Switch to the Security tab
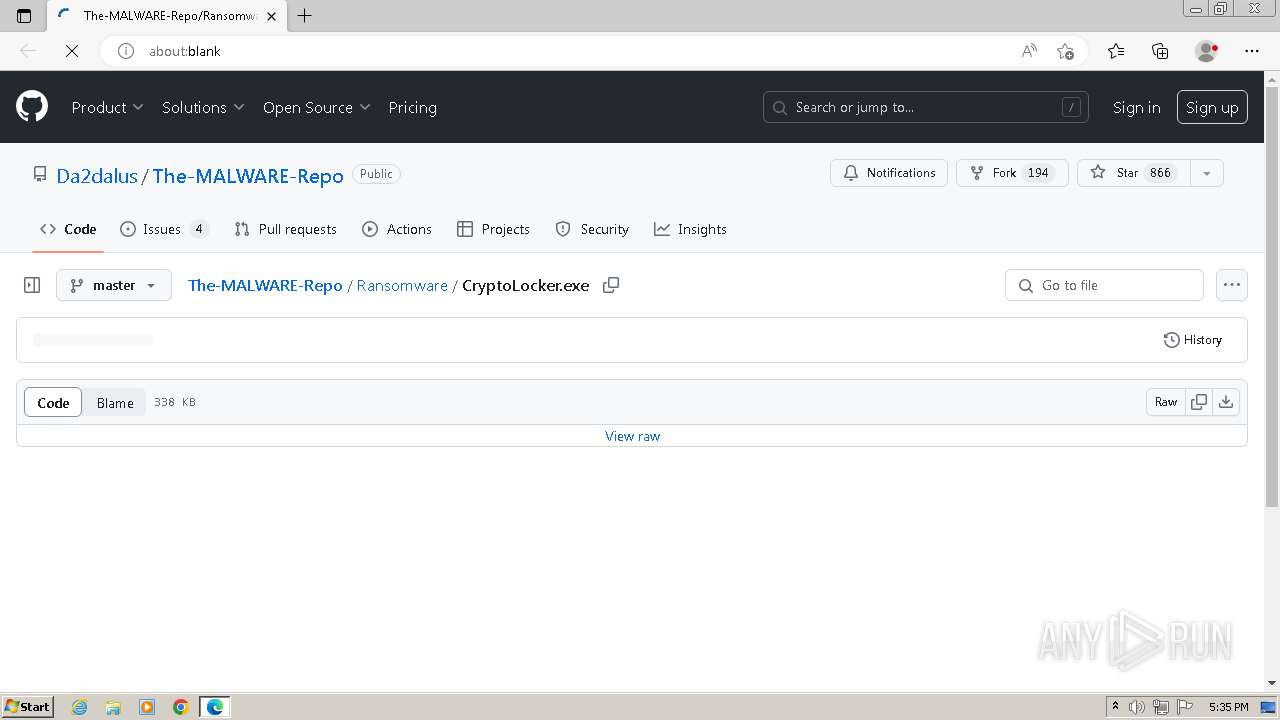This screenshot has width=1280, height=720. coord(592,229)
